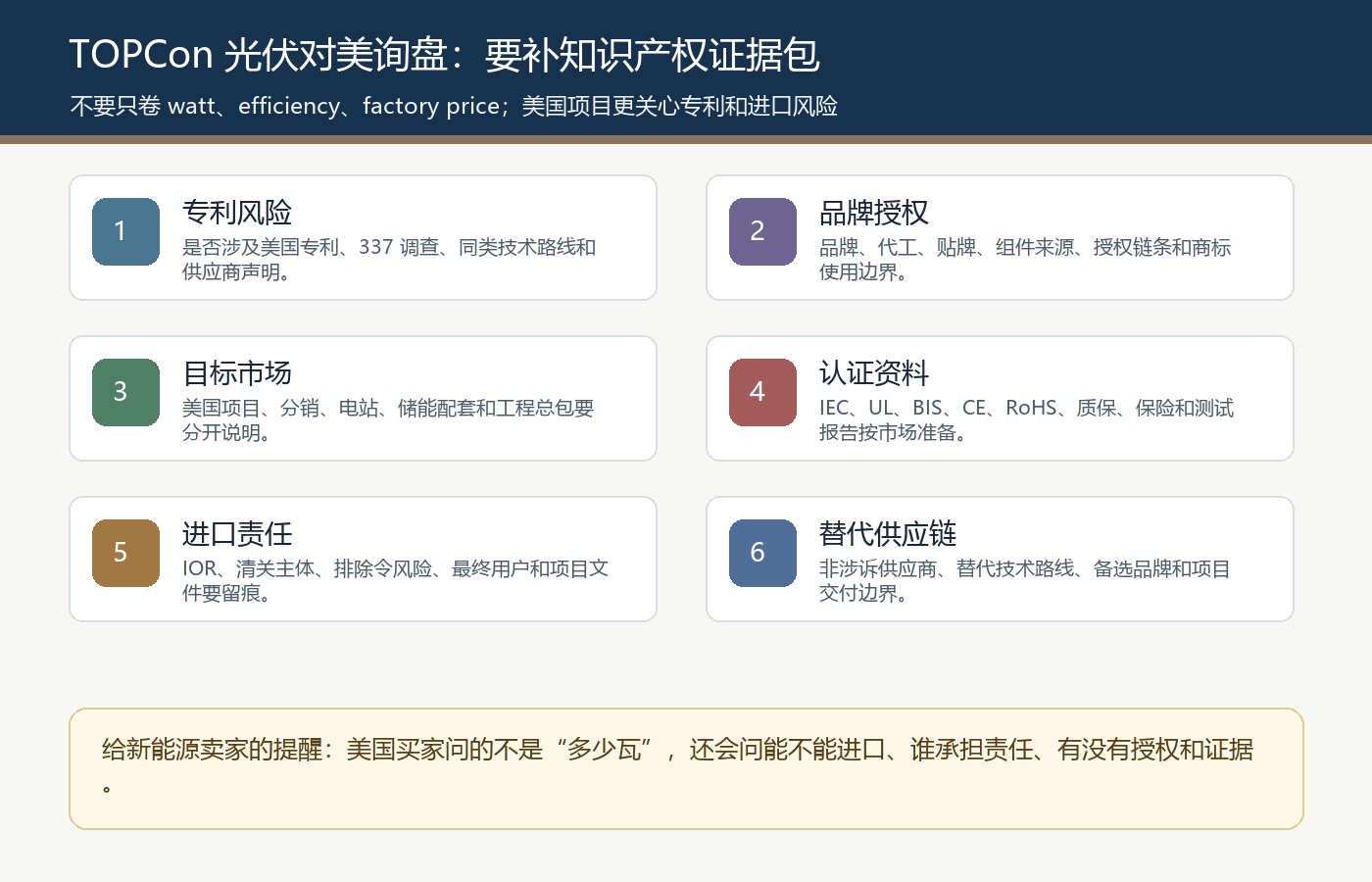1372x882 pixels.
Task: Click the number 4 badge for 认证资料
Action: (762, 392)
